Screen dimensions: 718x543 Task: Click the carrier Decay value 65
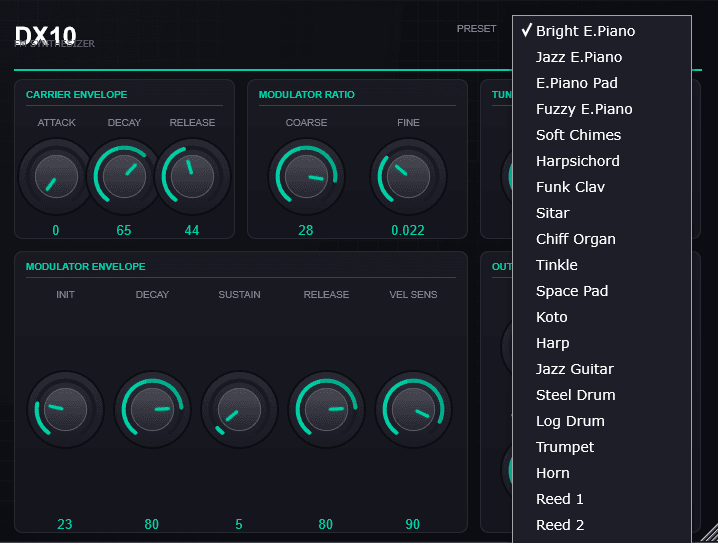(124, 230)
